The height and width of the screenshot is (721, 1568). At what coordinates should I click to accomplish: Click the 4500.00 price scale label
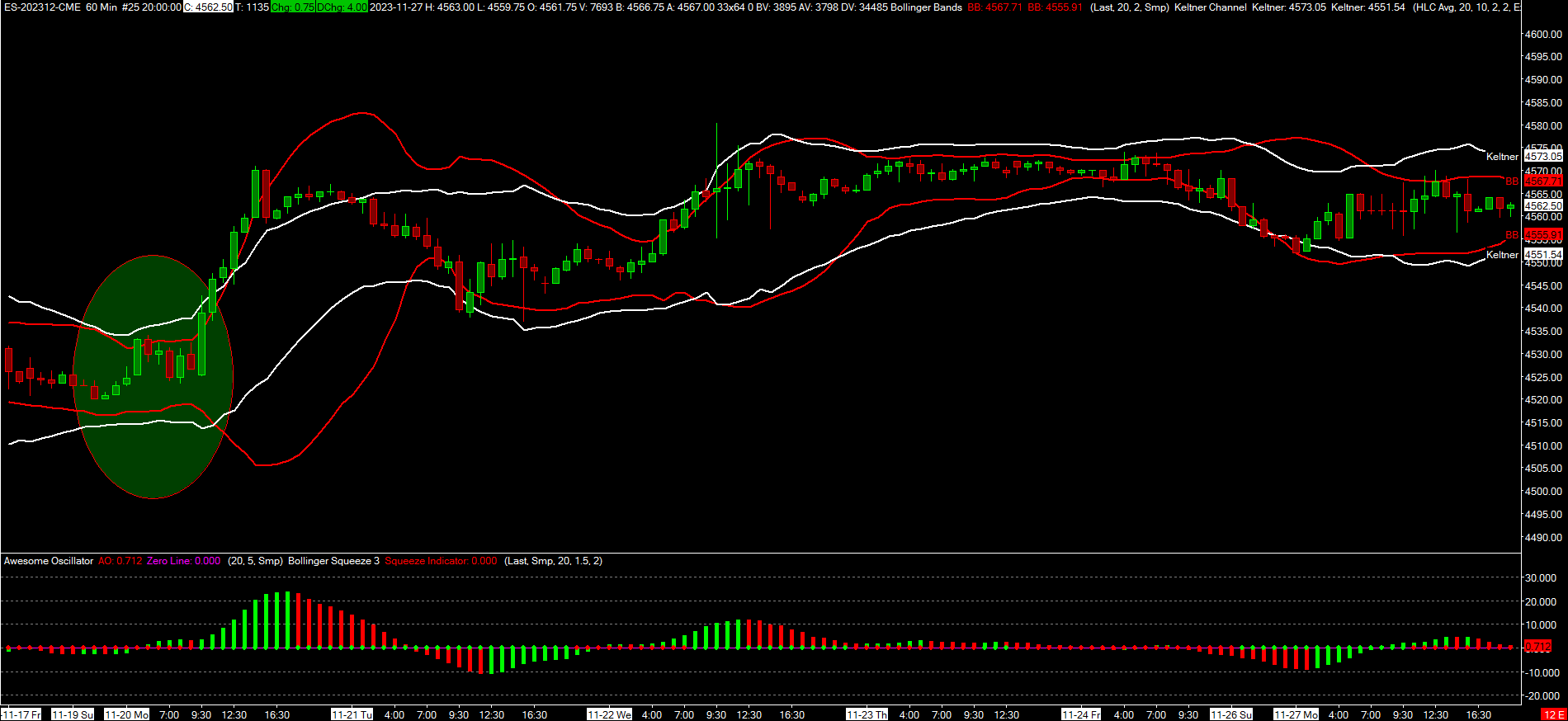pyautogui.click(x=1543, y=492)
